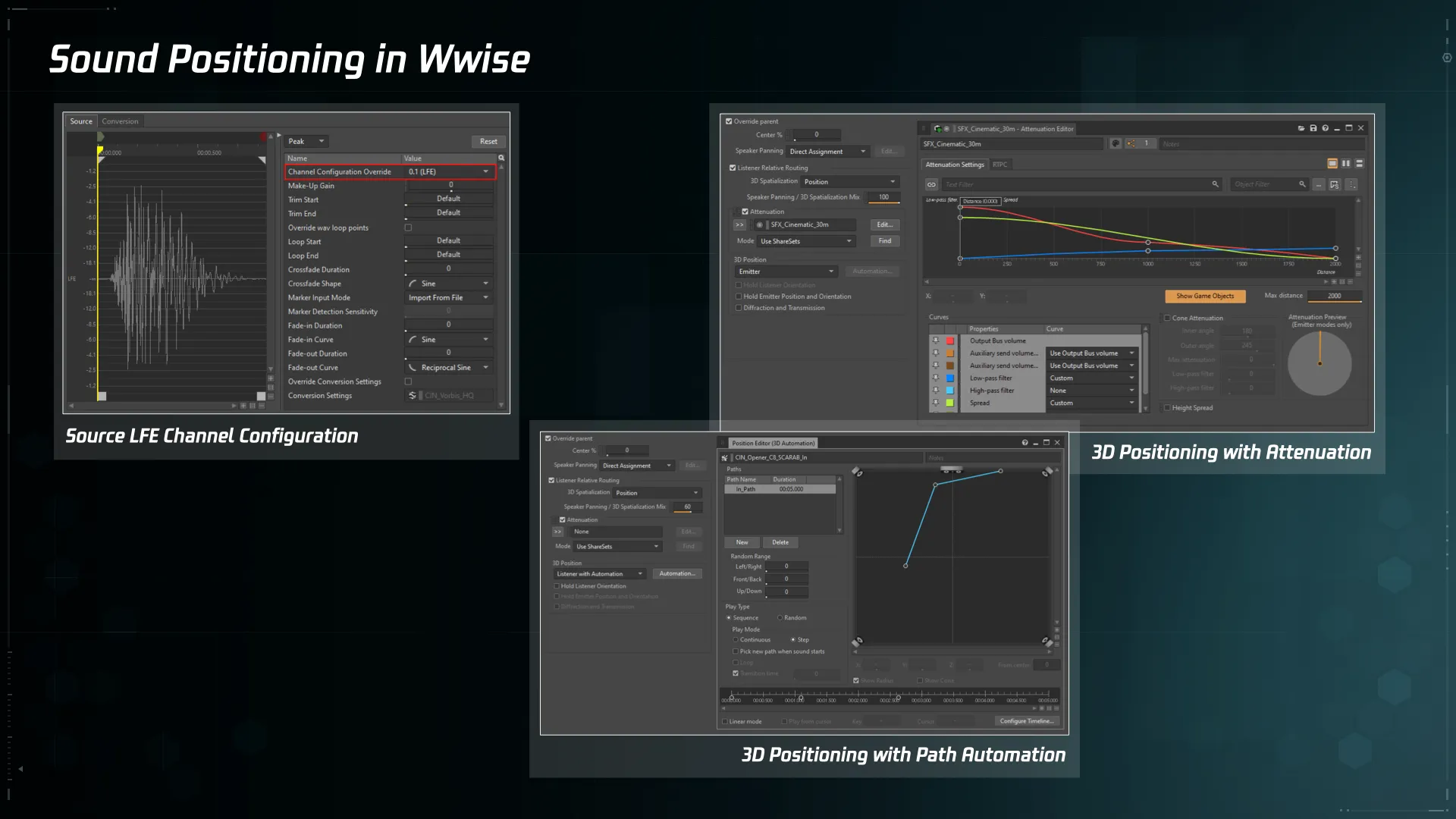Click the Max distance 2000 field
Viewport: 1456px width, 819px height.
(1335, 296)
